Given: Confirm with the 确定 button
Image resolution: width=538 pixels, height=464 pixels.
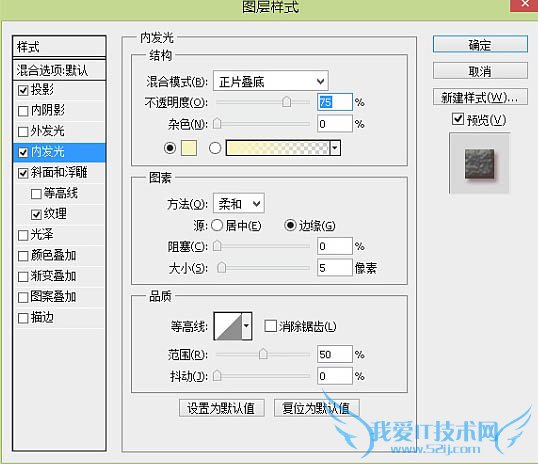Looking at the screenshot, I should tap(480, 44).
